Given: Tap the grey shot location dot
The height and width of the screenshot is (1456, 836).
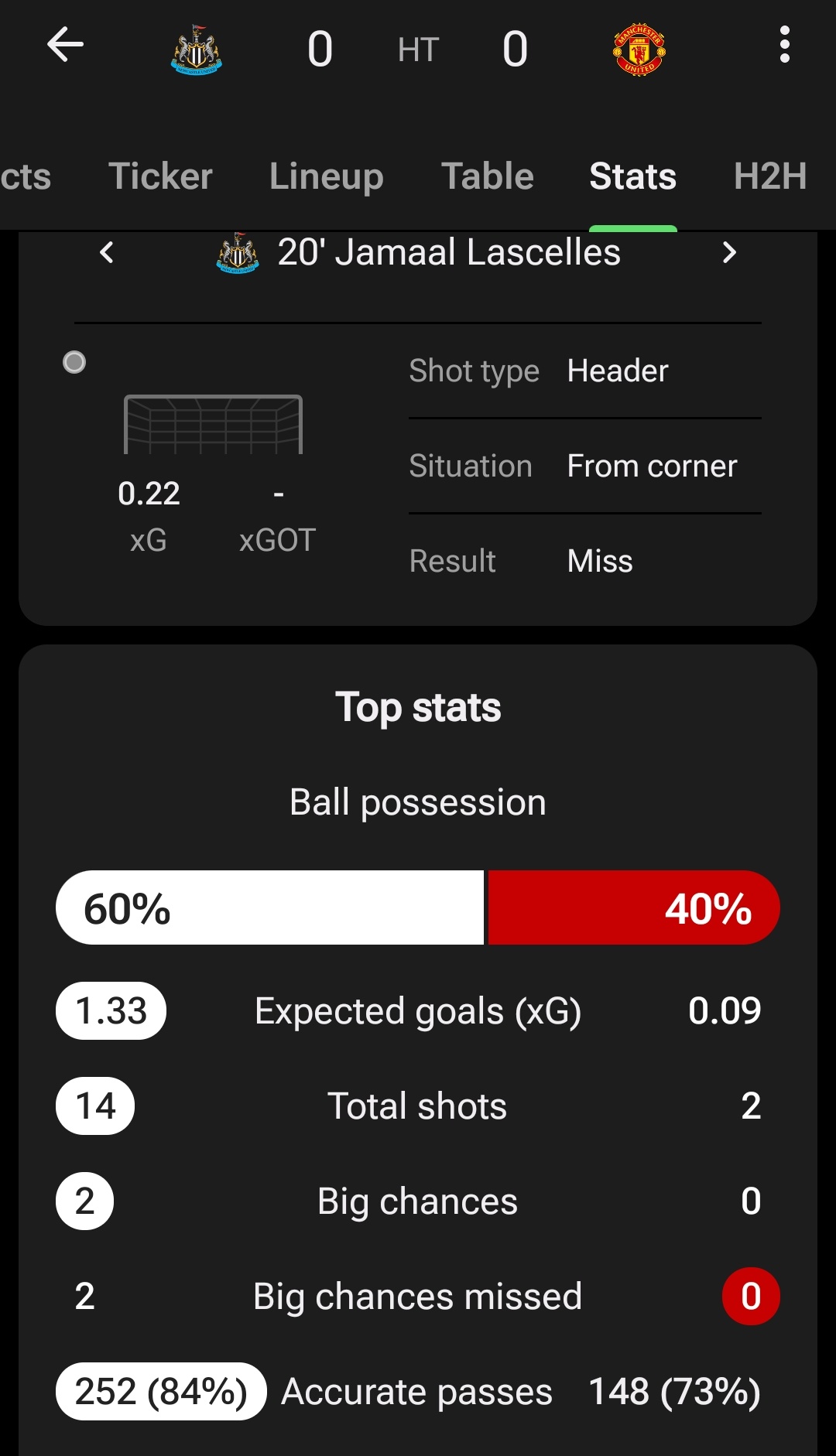Looking at the screenshot, I should (74, 362).
